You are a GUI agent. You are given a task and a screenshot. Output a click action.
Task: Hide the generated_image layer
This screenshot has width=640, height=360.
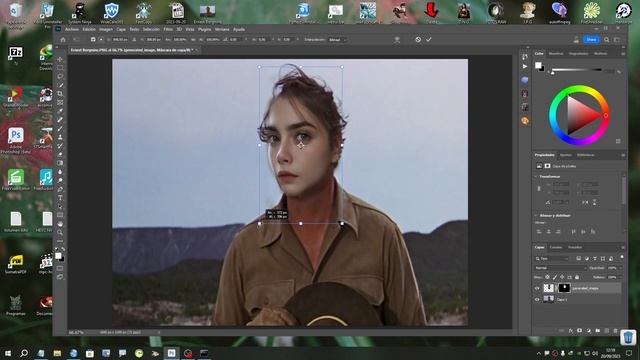click(537, 288)
